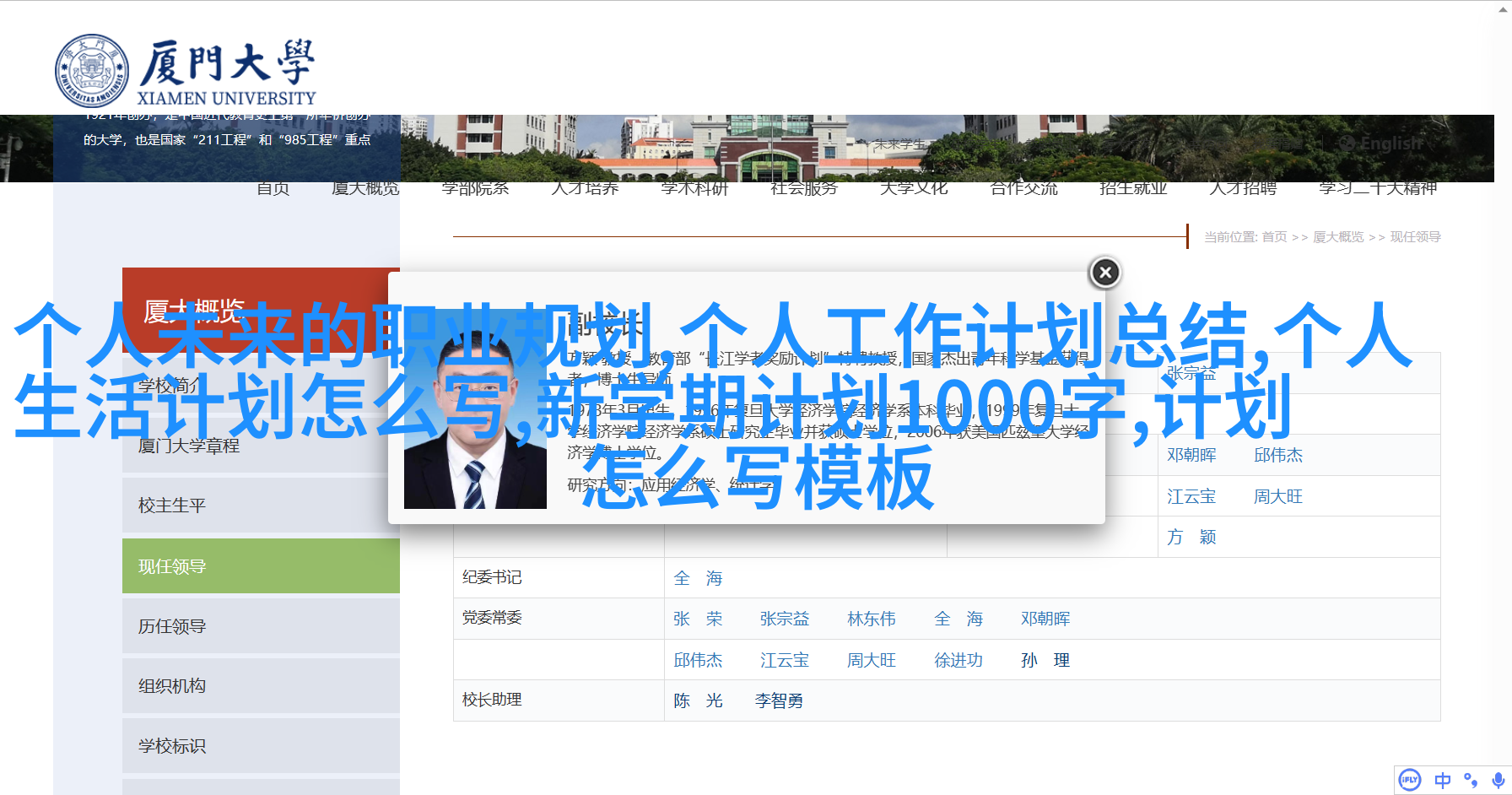Open the 合作交流 navigation menu
The height and width of the screenshot is (795, 1512).
1023,188
